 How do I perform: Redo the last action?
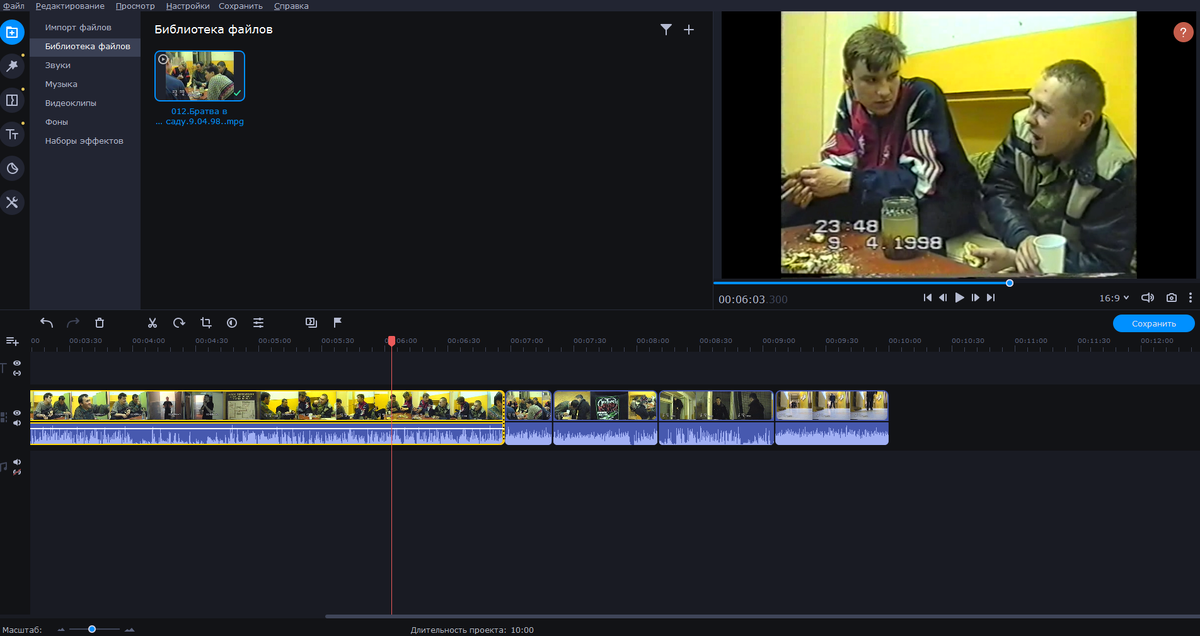point(72,322)
